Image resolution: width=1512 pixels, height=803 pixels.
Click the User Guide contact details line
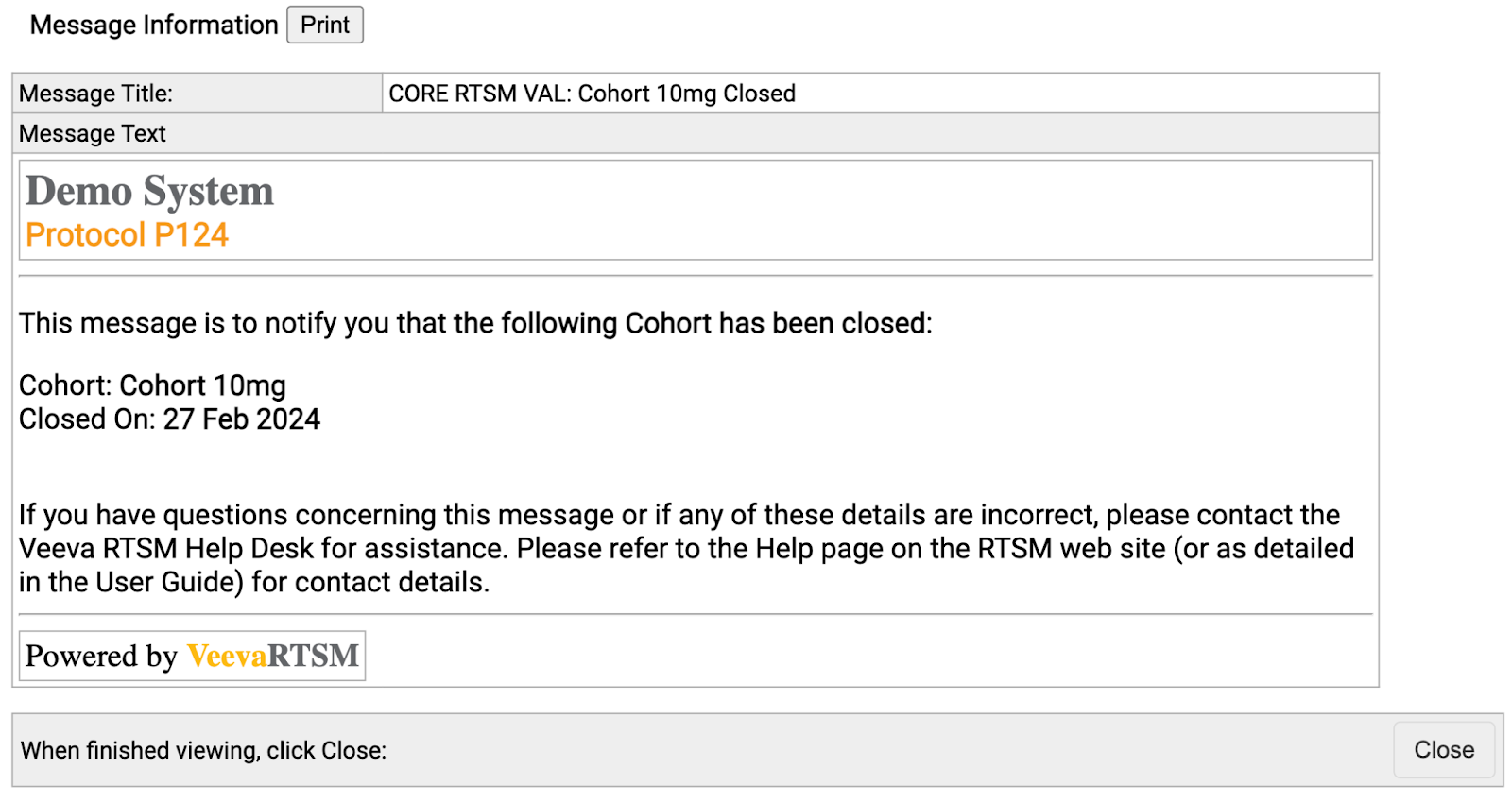(254, 582)
